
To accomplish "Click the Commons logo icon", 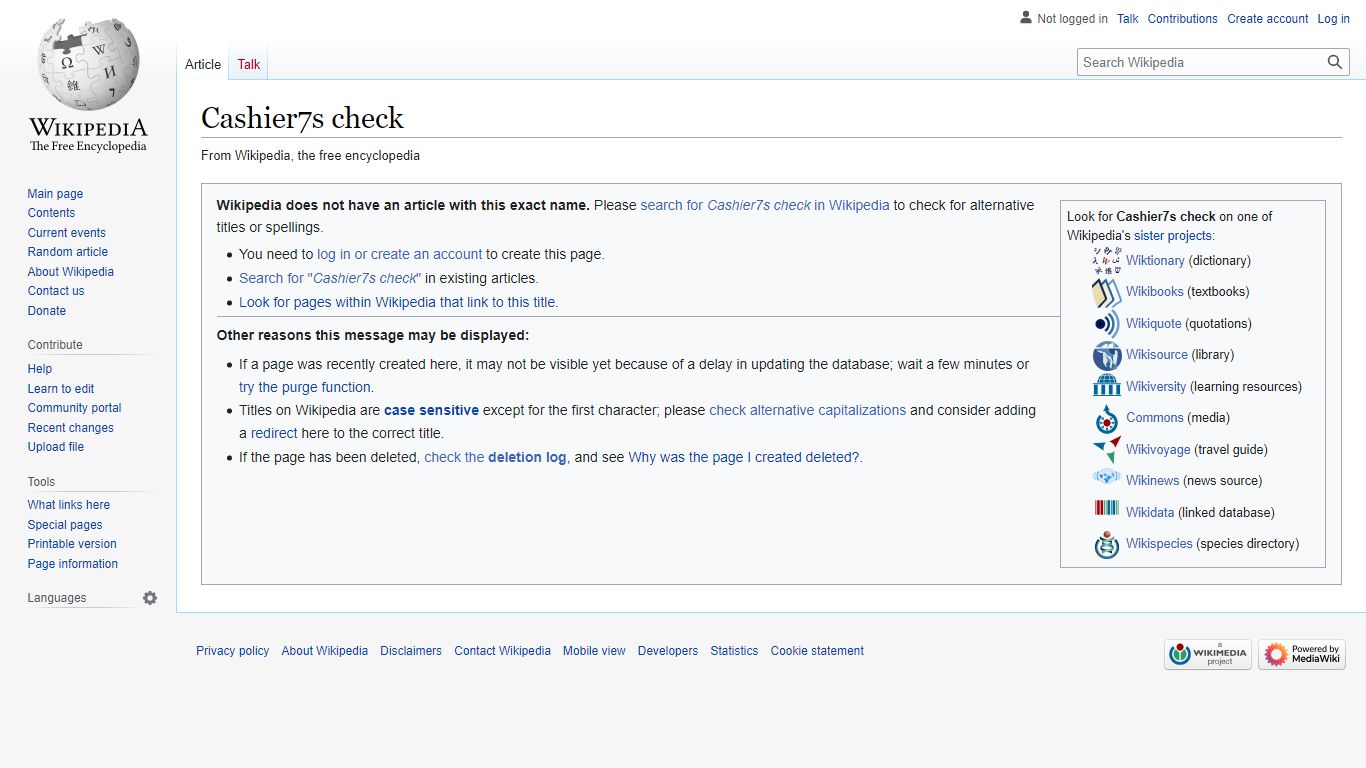I will click(x=1107, y=418).
